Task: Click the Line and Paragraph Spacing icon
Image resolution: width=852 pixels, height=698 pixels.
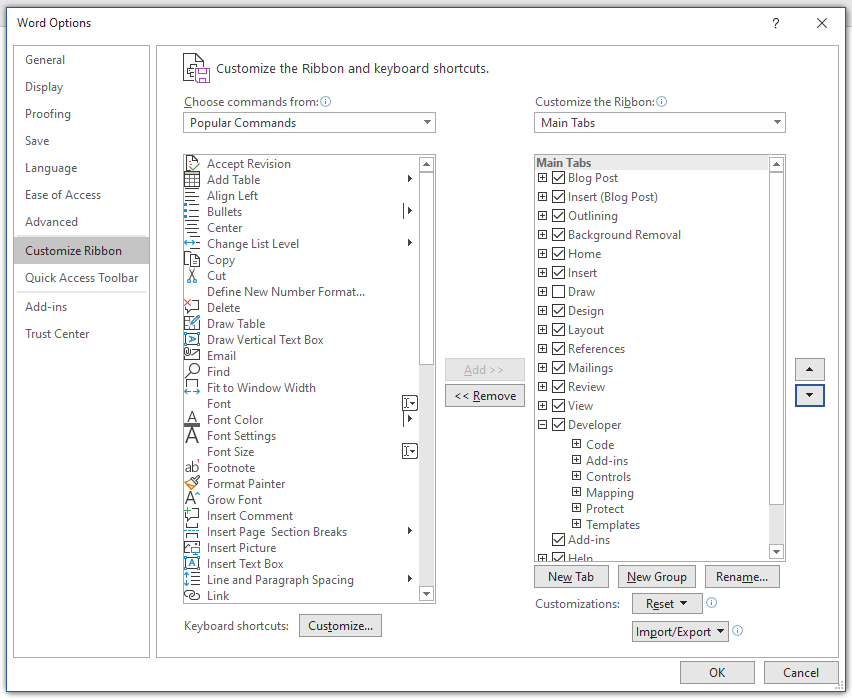Action: coord(192,580)
